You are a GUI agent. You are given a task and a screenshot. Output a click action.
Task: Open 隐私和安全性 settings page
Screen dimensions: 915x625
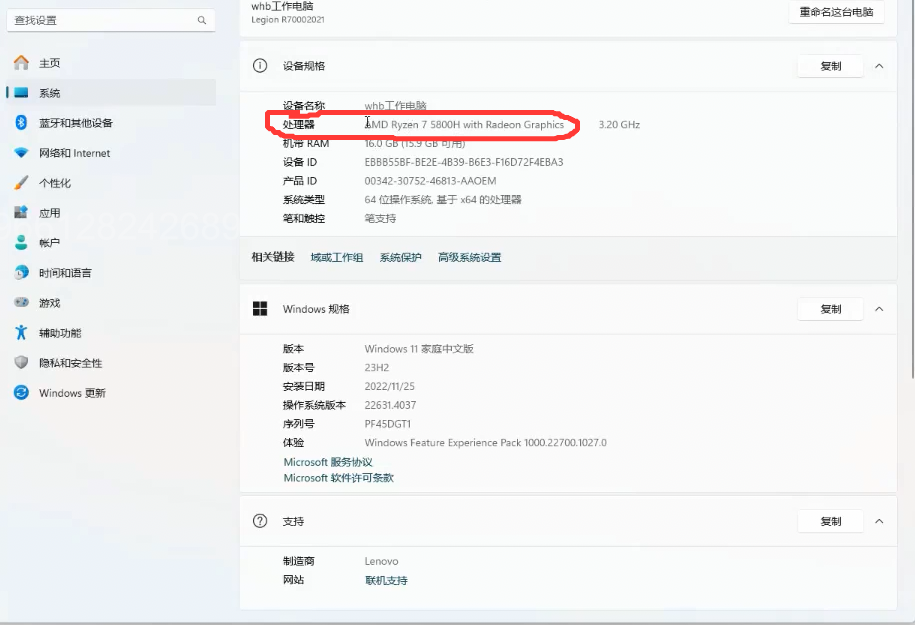[111, 363]
